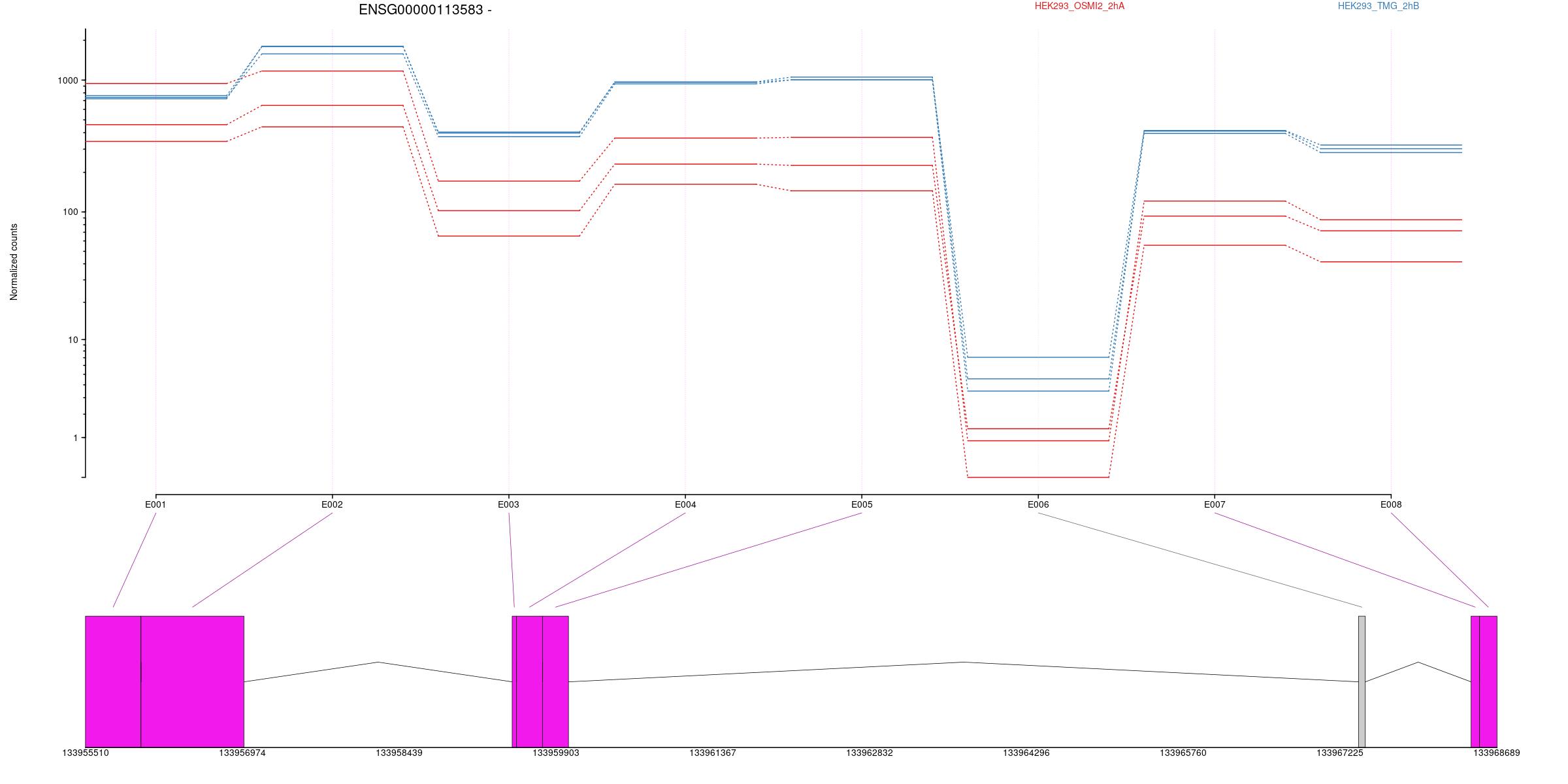
Task: Click exon label E002
Action: [x=332, y=504]
